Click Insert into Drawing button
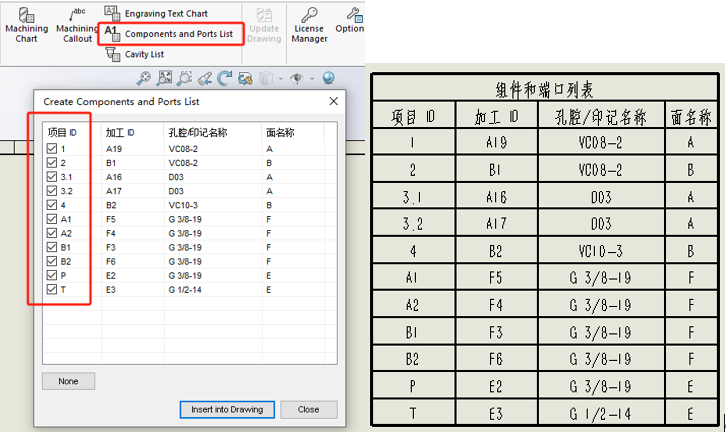This screenshot has height=432, width=726. pyautogui.click(x=227, y=409)
